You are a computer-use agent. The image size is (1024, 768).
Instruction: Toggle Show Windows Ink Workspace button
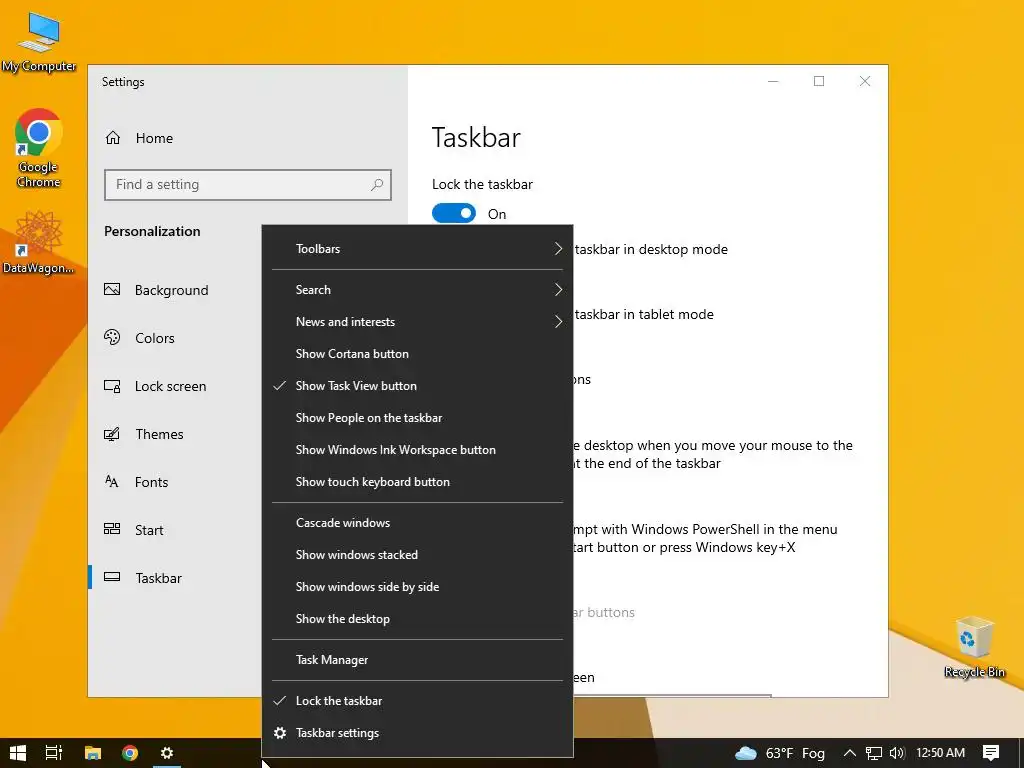[x=417, y=449]
